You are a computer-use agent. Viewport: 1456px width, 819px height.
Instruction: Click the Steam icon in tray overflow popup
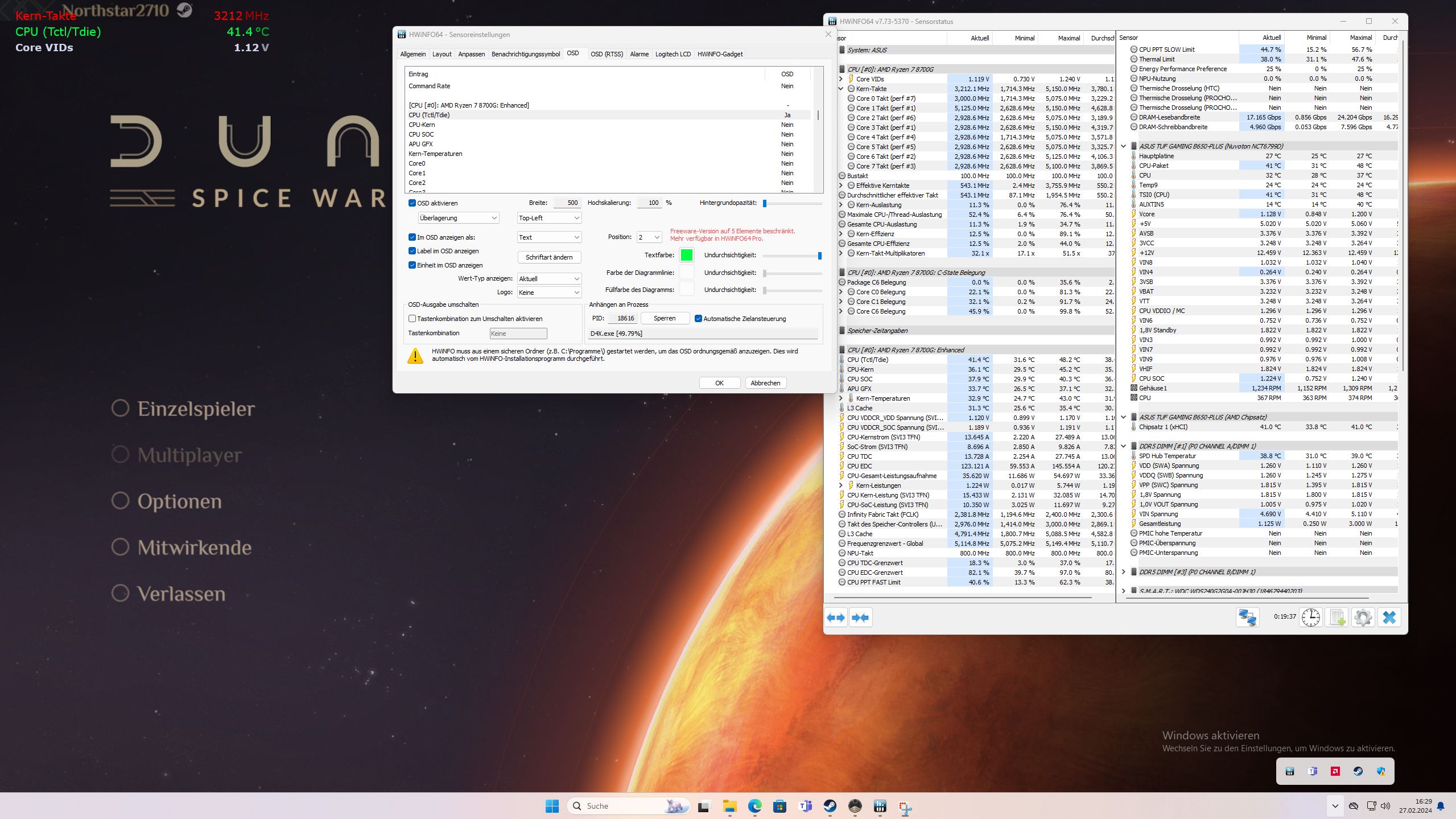1358,771
